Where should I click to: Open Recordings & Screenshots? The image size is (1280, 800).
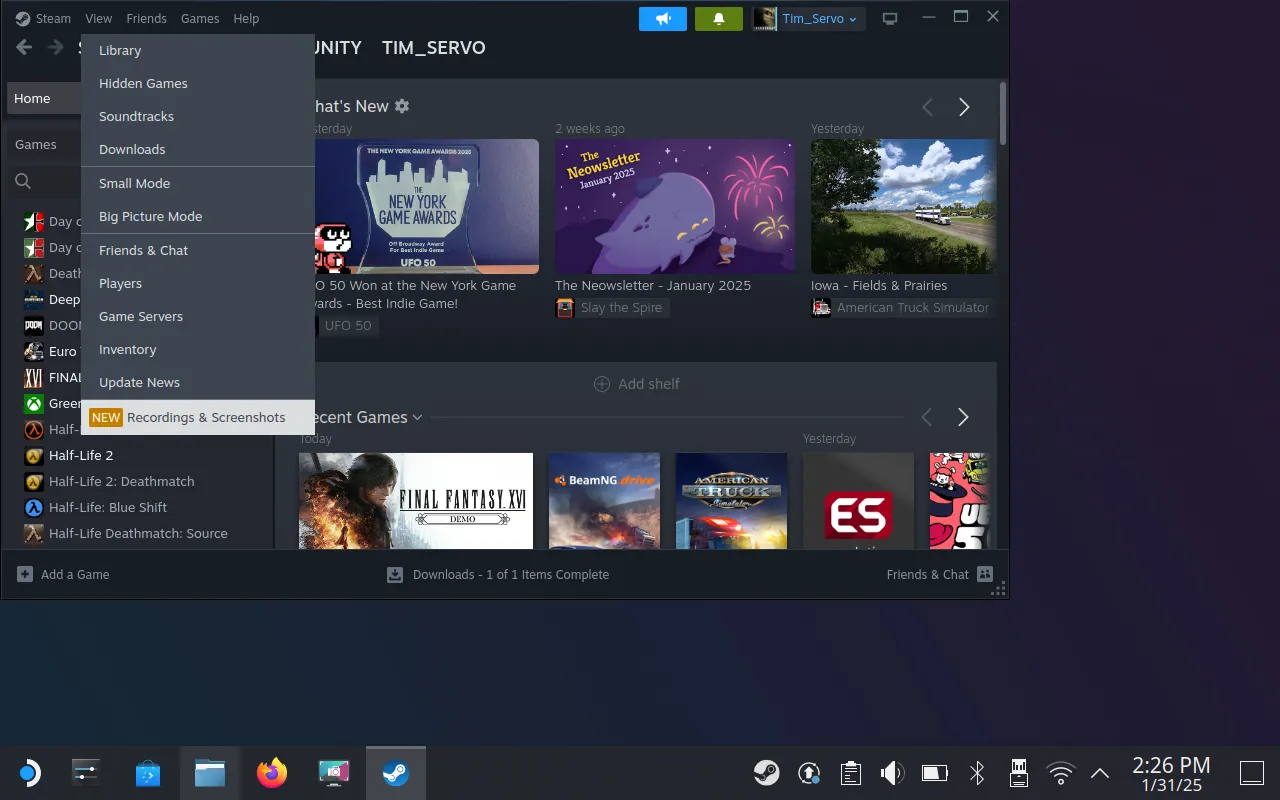click(206, 417)
